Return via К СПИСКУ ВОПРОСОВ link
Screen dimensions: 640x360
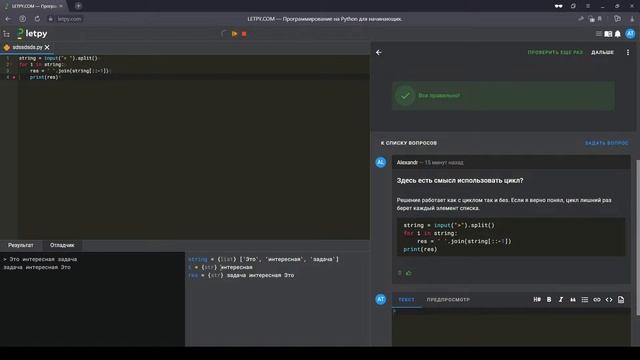tap(409, 143)
